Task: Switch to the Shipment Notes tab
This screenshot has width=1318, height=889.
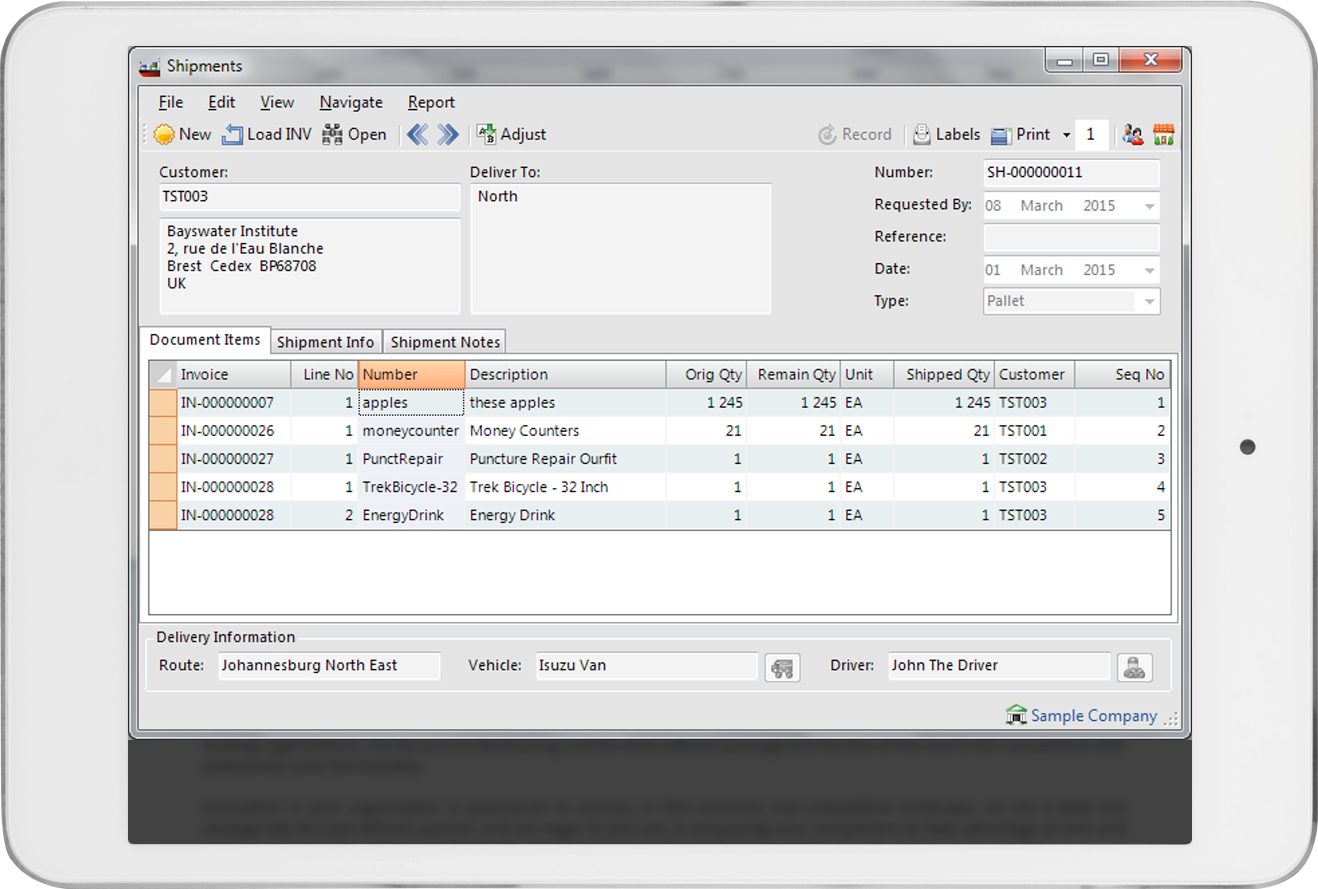Action: [445, 342]
